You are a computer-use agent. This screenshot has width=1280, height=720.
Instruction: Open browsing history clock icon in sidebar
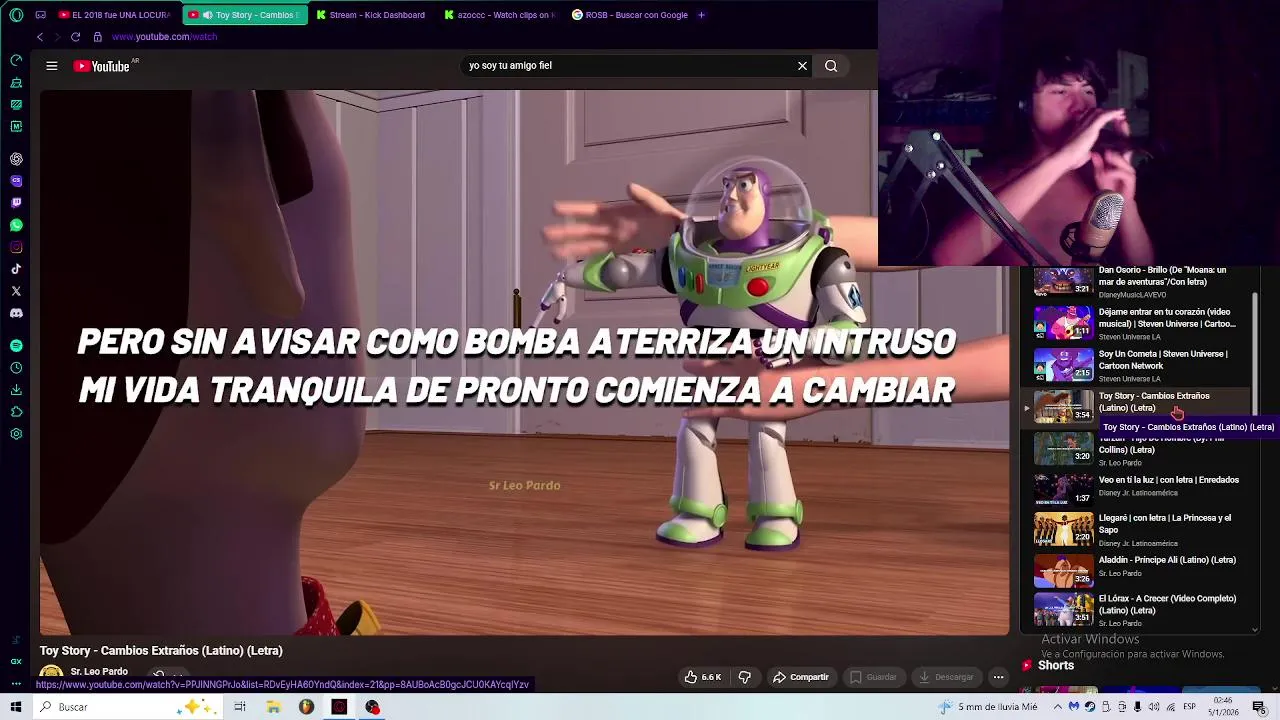(16, 368)
